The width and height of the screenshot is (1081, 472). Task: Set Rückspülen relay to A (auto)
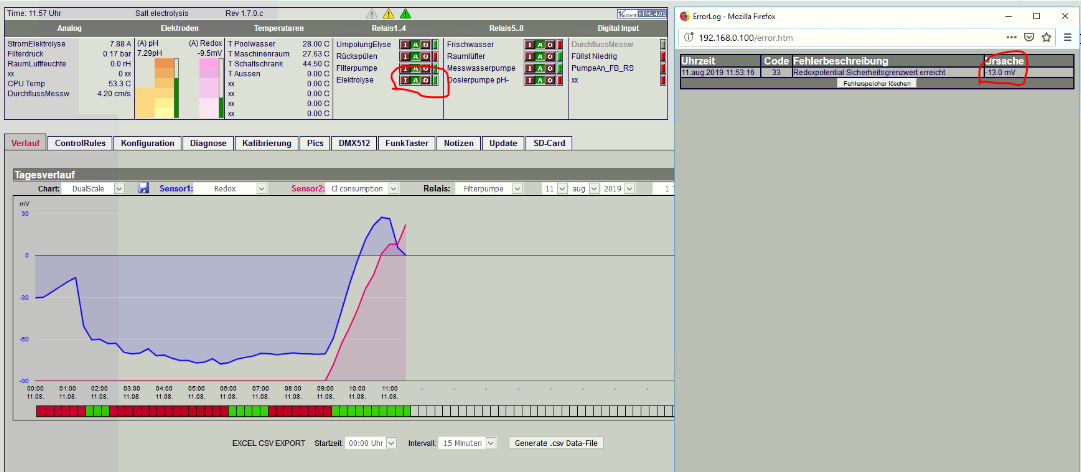click(416, 57)
